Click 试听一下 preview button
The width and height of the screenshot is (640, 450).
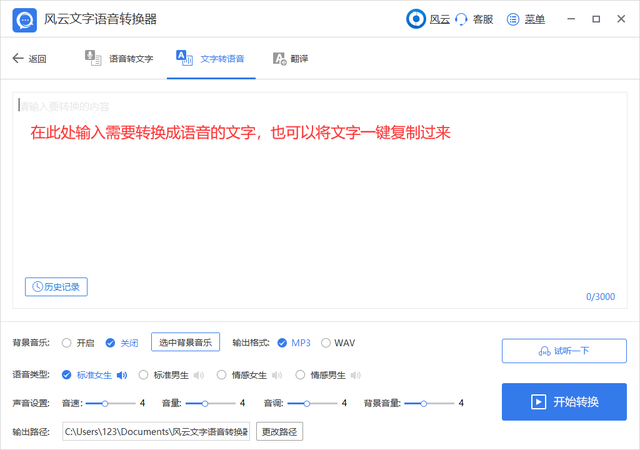pyautogui.click(x=564, y=351)
